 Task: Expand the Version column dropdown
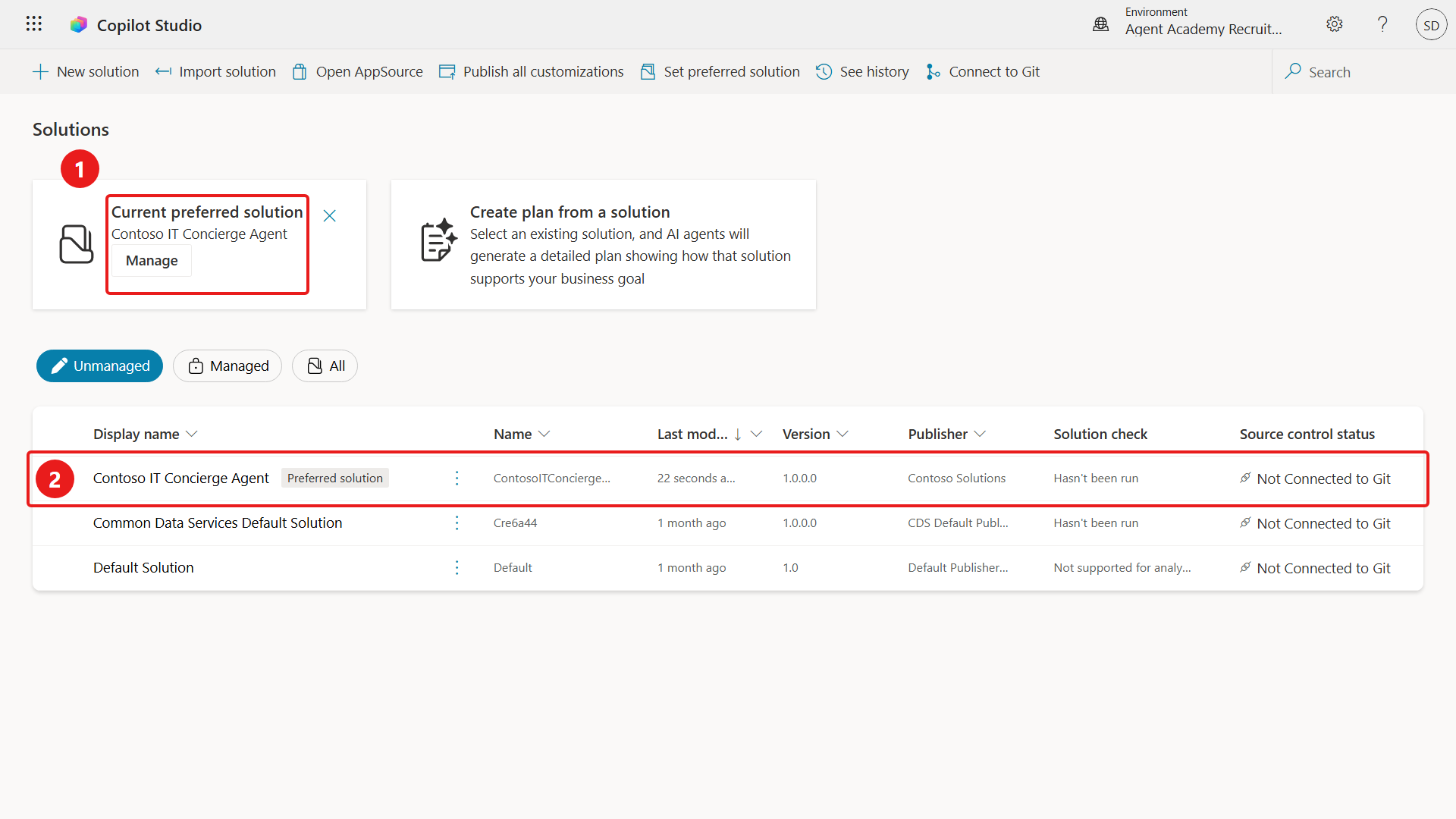[x=843, y=434]
